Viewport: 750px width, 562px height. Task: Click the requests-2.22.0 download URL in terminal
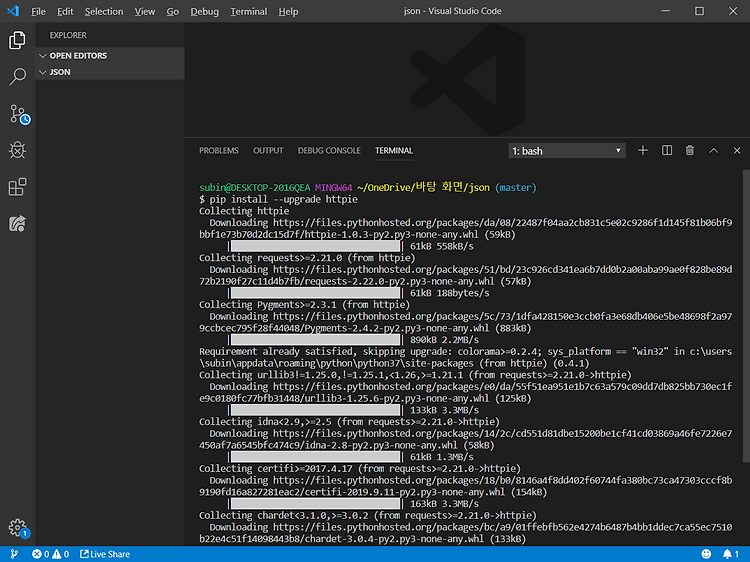pyautogui.click(x=465, y=275)
